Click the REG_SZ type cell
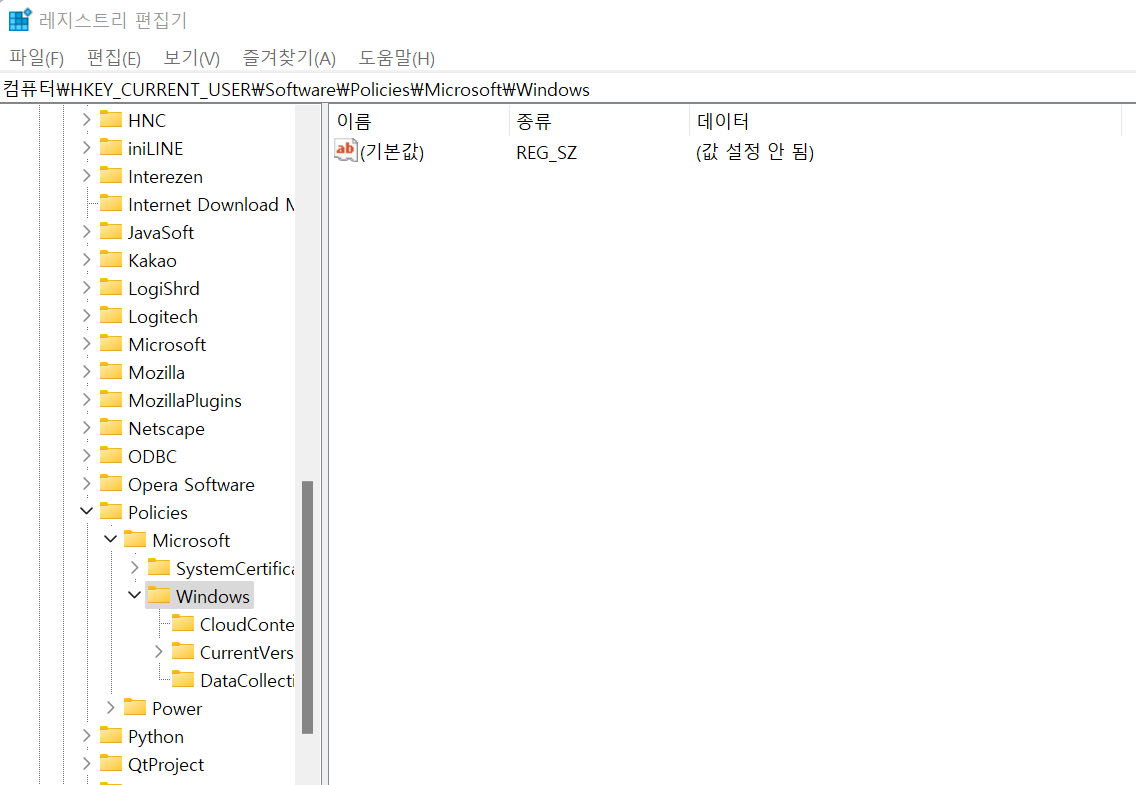This screenshot has height=785, width=1136. pos(547,153)
